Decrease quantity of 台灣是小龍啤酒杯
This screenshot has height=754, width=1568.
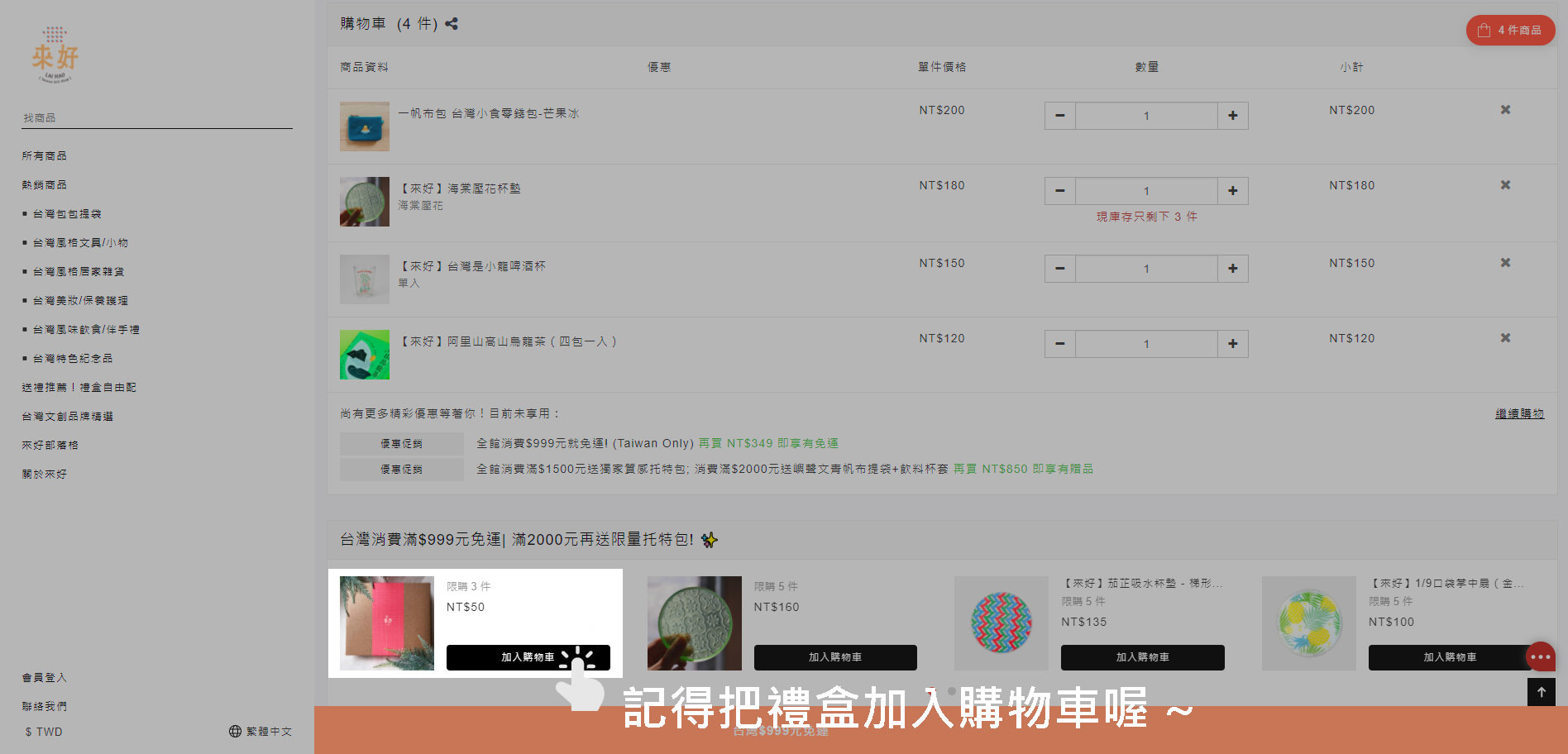1060,269
